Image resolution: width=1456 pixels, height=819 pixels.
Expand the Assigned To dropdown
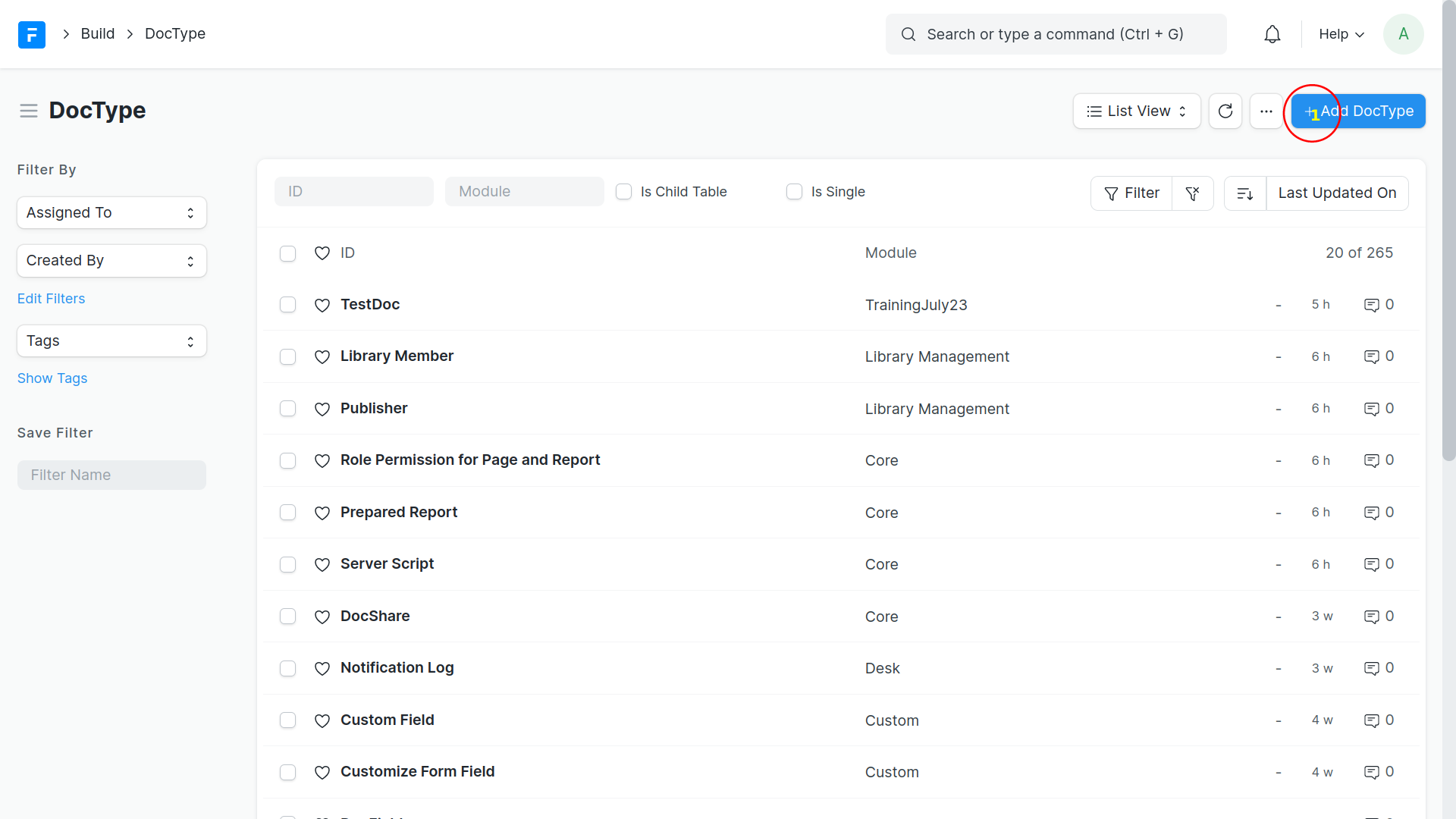coord(111,213)
